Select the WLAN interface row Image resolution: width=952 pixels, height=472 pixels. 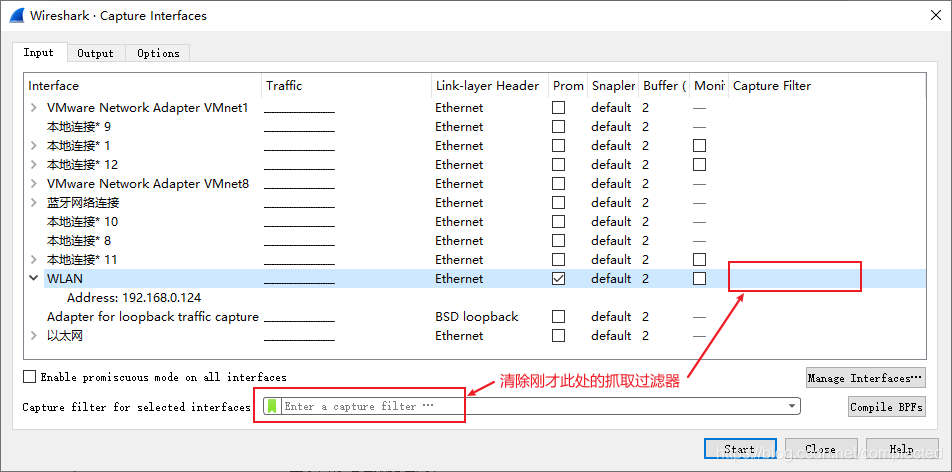[x=484, y=278]
